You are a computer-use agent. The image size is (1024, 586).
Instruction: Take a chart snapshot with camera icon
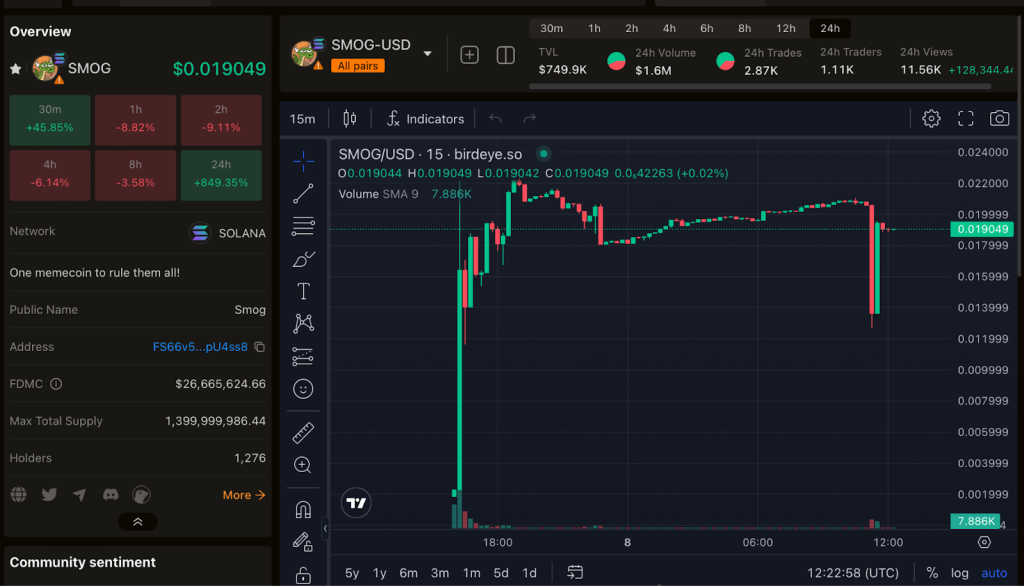click(x=999, y=119)
